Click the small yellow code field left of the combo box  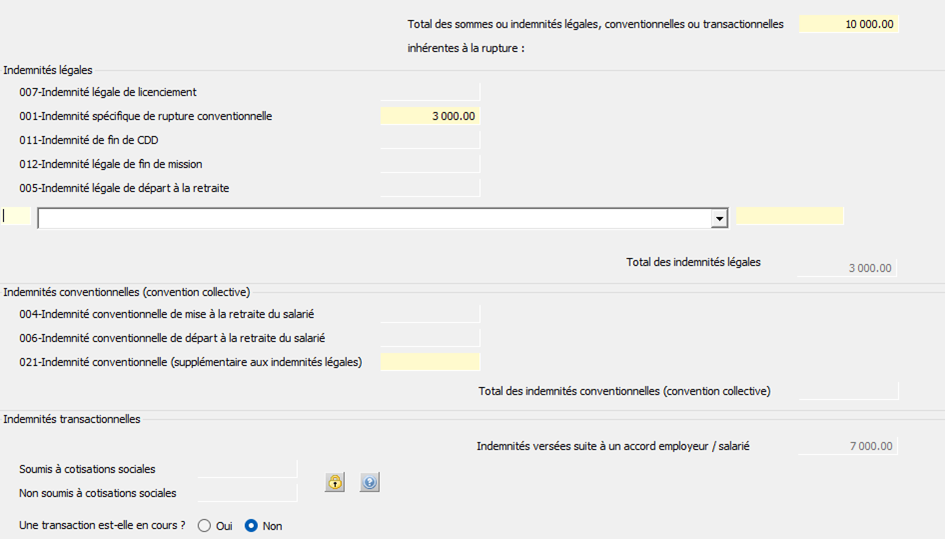click(16, 216)
